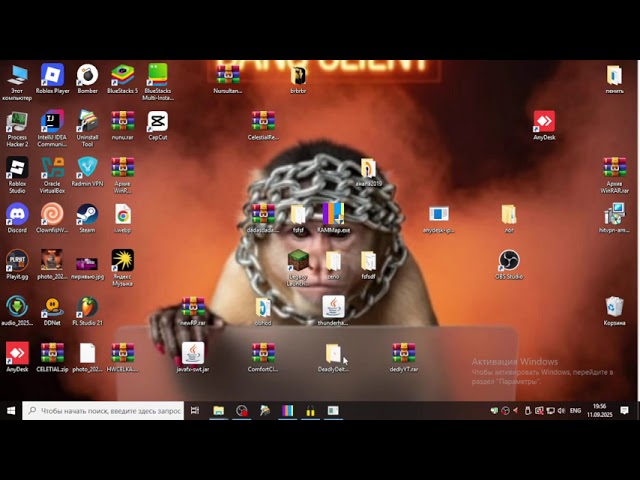
Task: Open the clock showing 19:56
Action: click(x=600, y=411)
